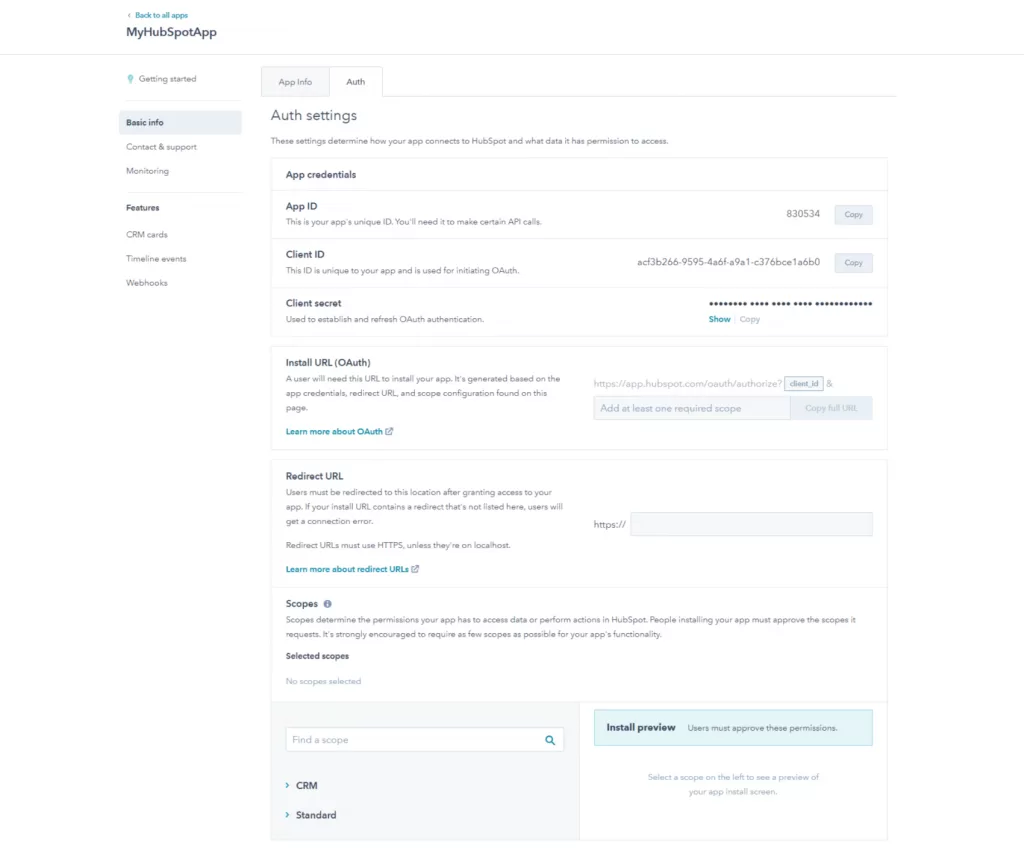This screenshot has width=1024, height=857.
Task: Switch to the App Info tab
Action: pos(295,81)
